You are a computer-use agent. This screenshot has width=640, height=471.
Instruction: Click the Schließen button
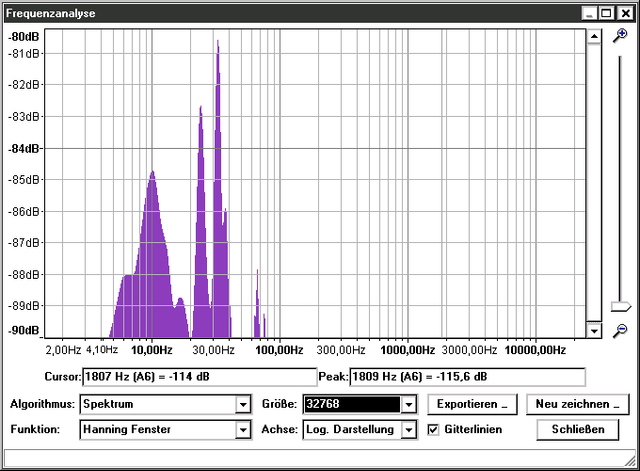pyautogui.click(x=578, y=429)
